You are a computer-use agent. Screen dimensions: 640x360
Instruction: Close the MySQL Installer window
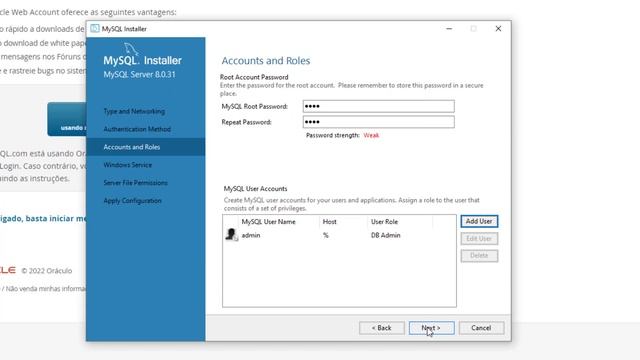coord(498,29)
